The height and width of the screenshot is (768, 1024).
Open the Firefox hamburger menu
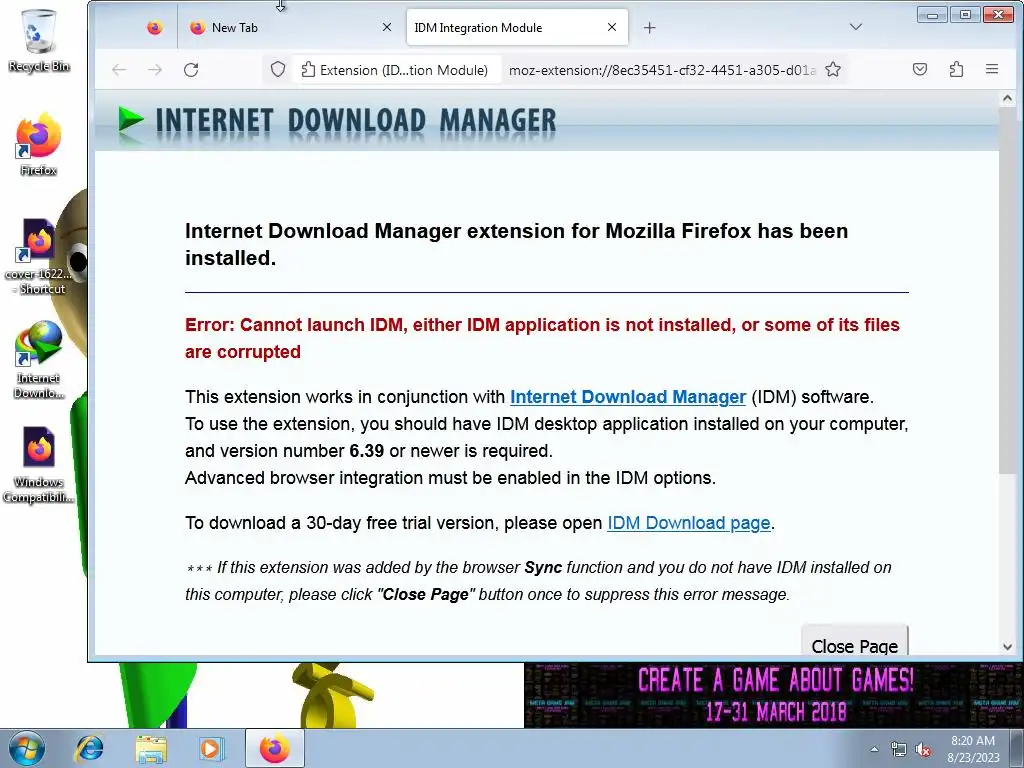click(992, 69)
